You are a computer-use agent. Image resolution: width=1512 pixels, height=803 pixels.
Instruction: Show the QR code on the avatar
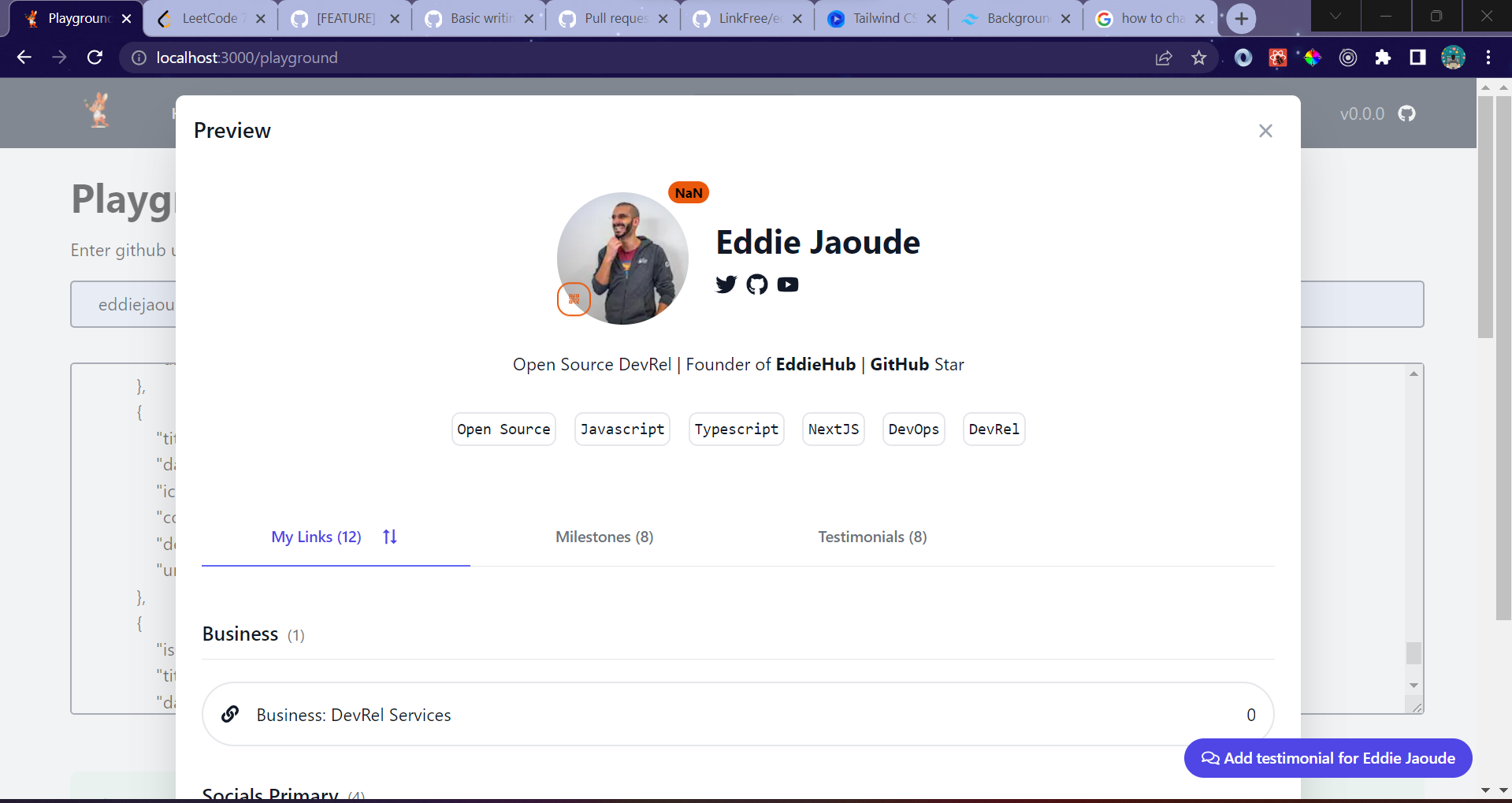click(x=574, y=299)
